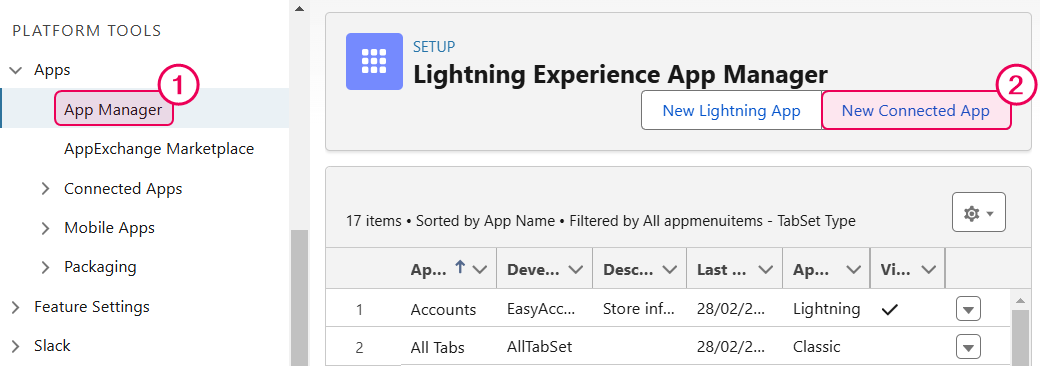The height and width of the screenshot is (366, 1040).
Task: Open App Manager in sidebar
Action: click(113, 109)
